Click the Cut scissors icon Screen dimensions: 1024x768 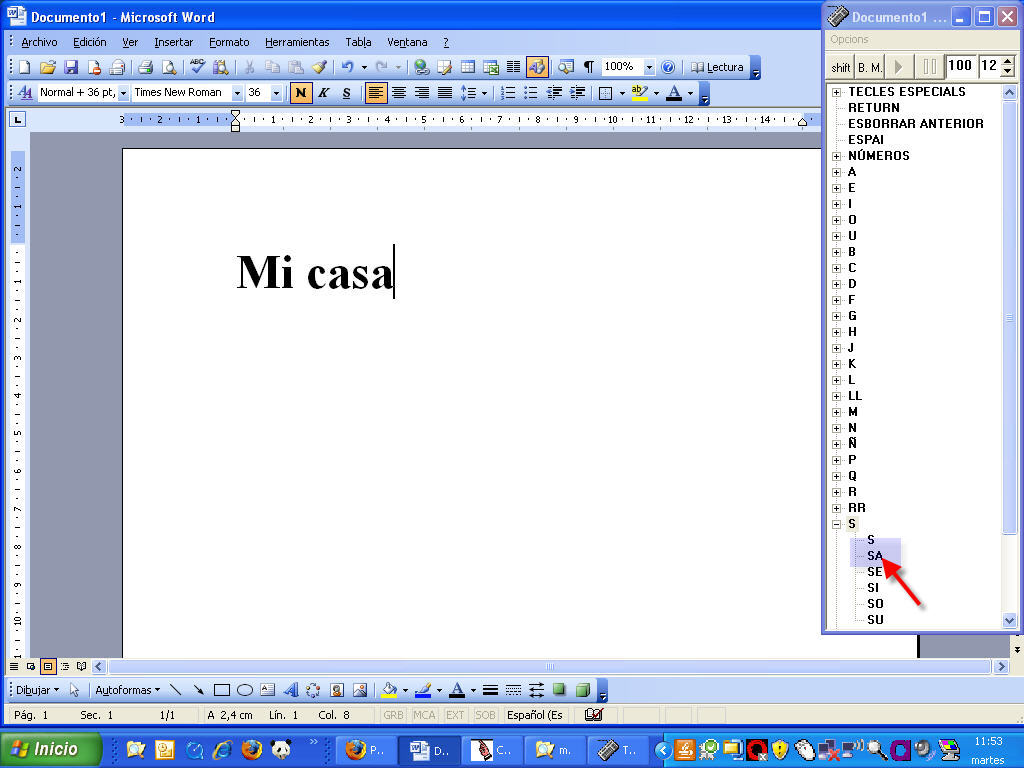click(249, 67)
